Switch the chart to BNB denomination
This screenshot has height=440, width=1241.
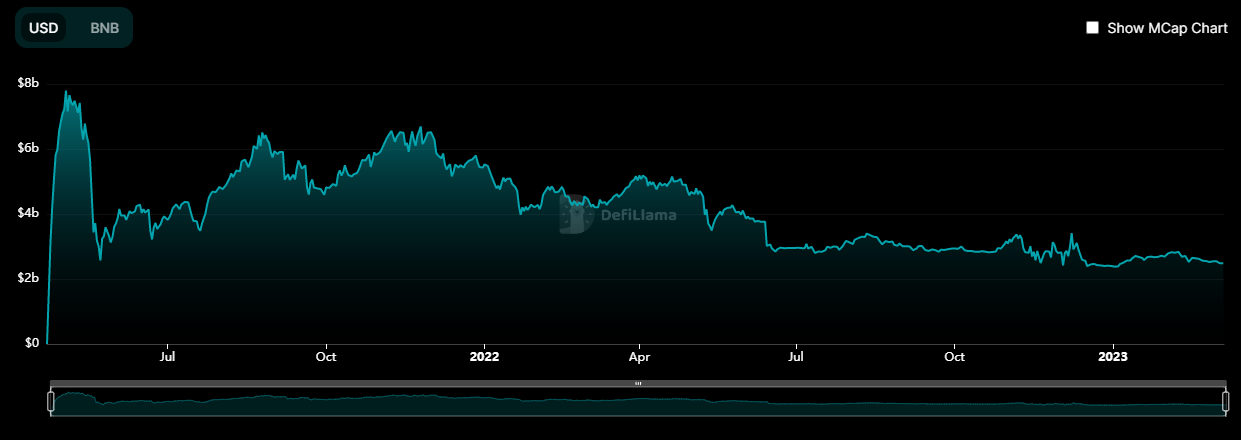[x=104, y=28]
